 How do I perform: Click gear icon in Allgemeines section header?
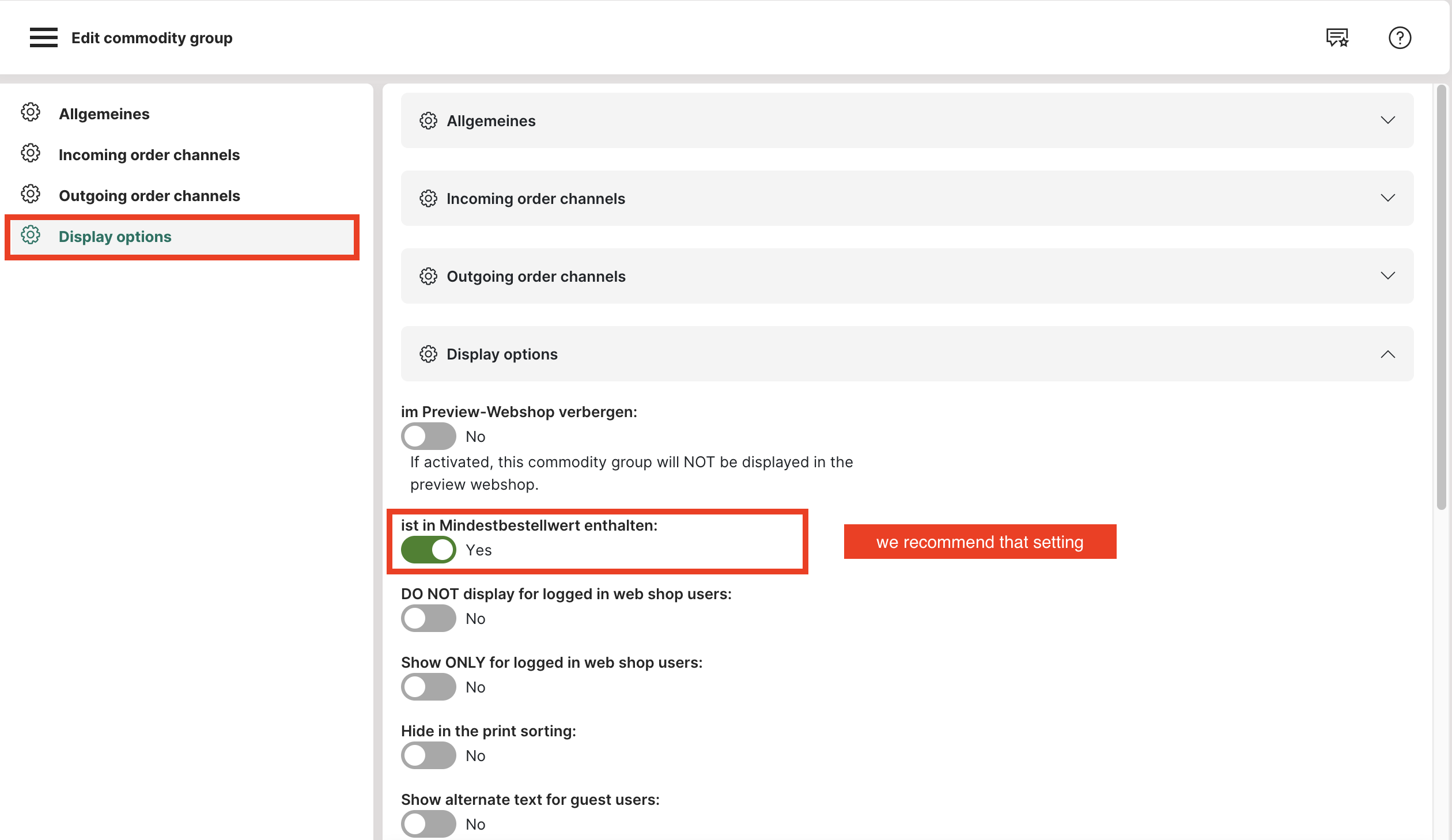428,120
